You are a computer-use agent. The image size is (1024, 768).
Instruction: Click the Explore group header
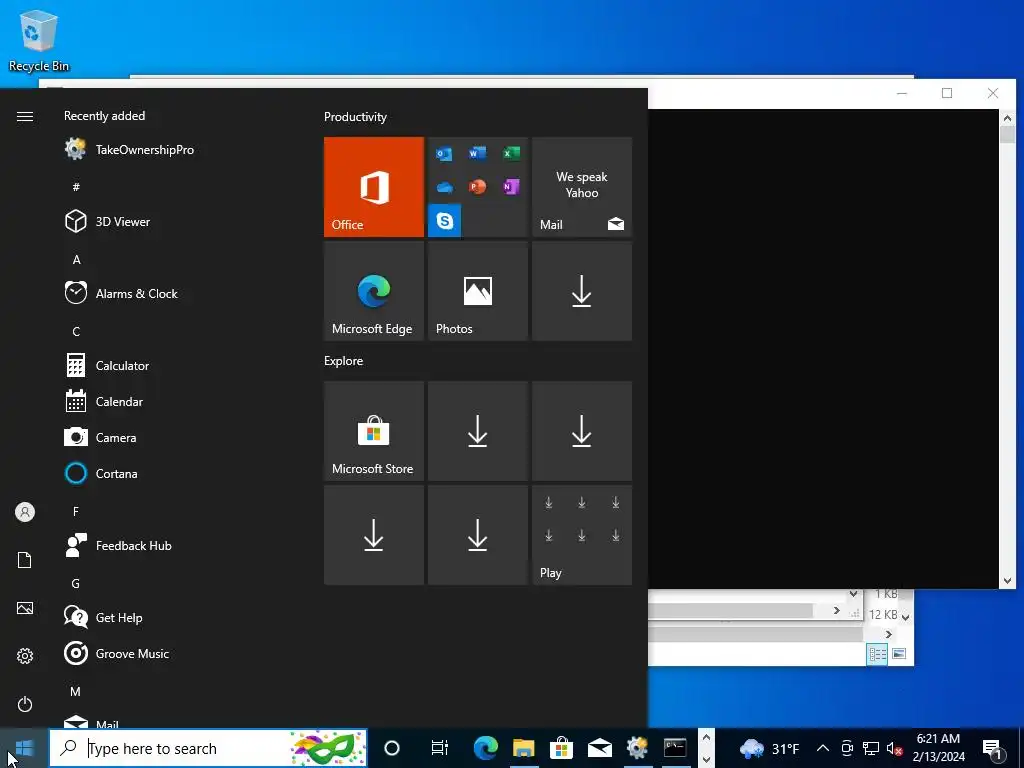[344, 361]
